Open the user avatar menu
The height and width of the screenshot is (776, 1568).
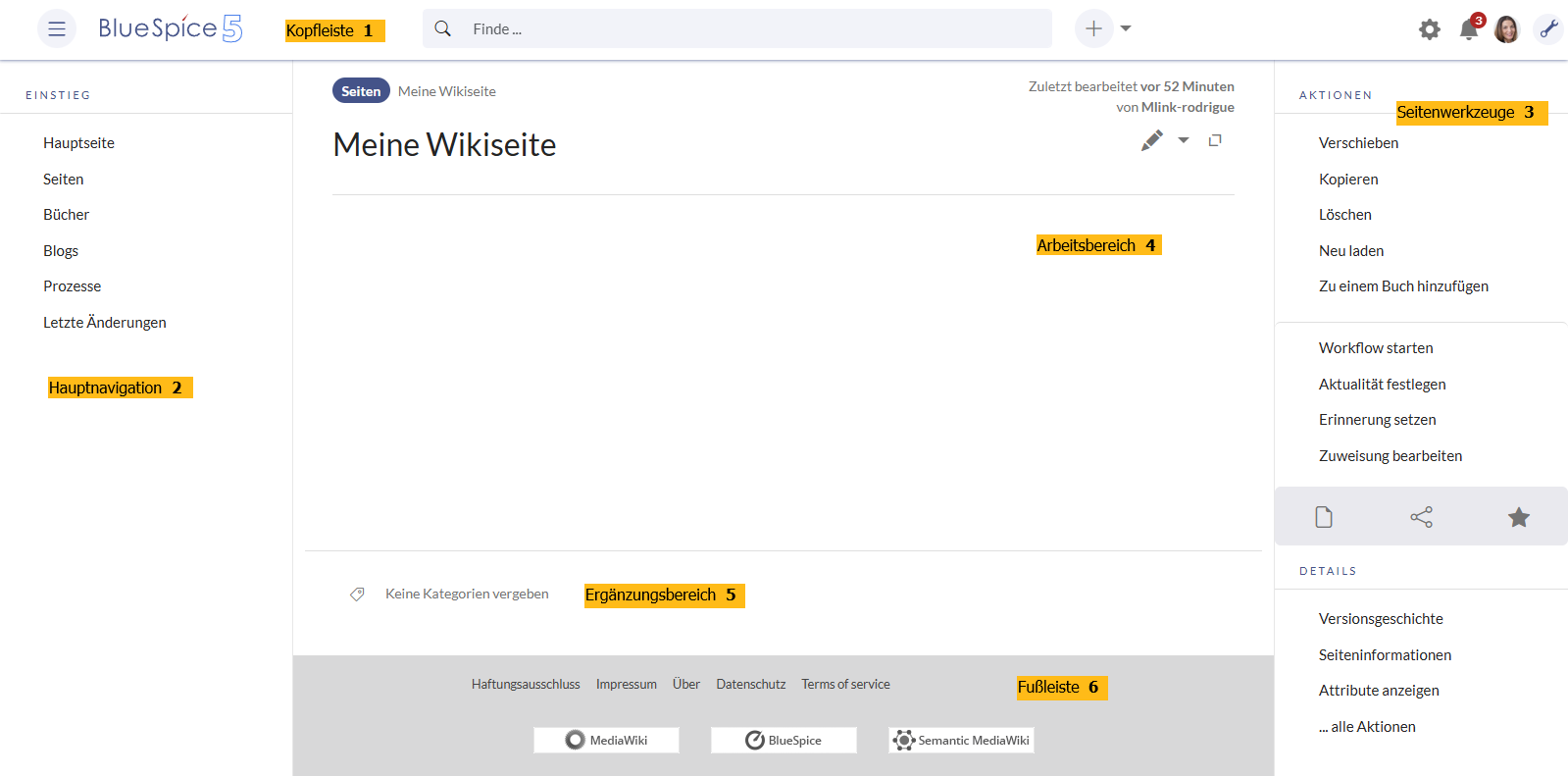coord(1507,29)
